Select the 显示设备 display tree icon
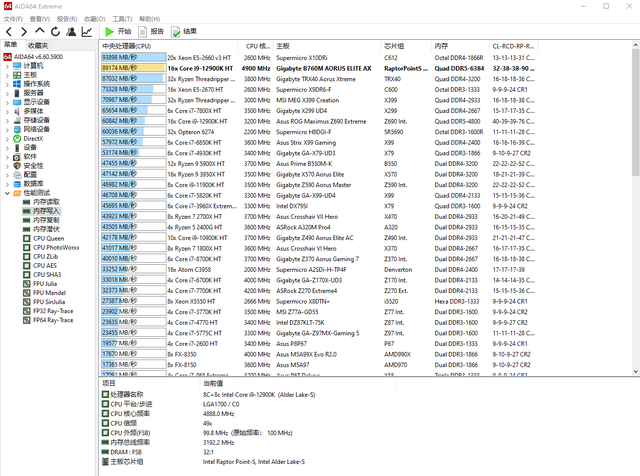640x476 pixels. [x=17, y=102]
